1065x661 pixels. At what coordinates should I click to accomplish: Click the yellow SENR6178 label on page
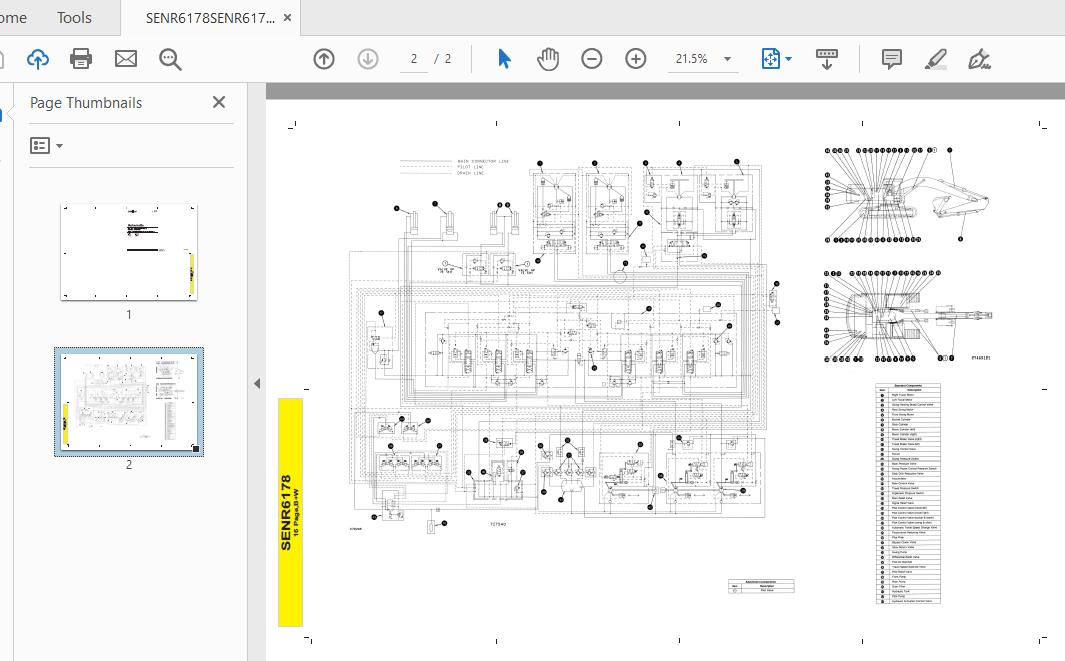(291, 512)
